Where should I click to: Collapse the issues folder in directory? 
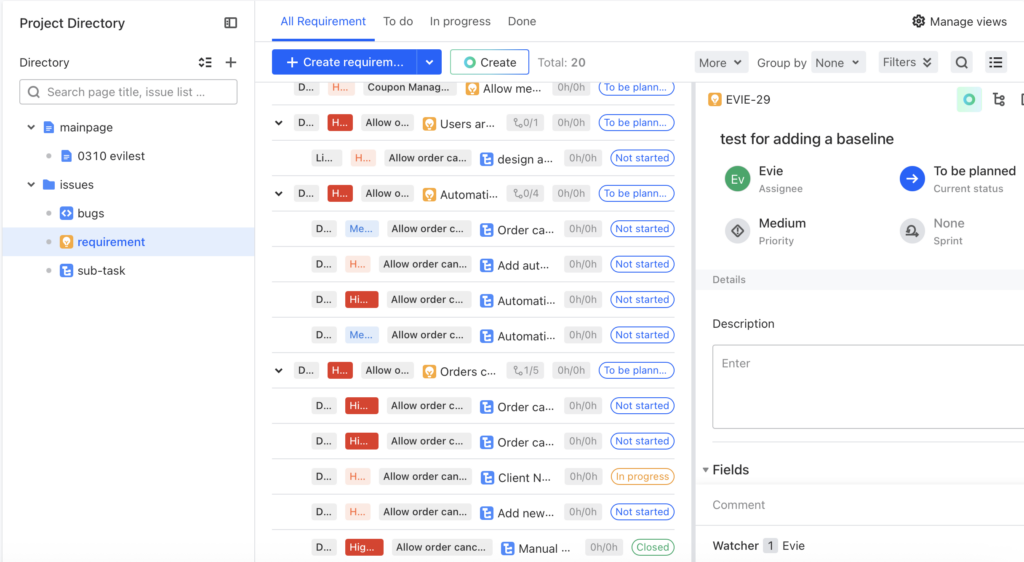point(32,185)
